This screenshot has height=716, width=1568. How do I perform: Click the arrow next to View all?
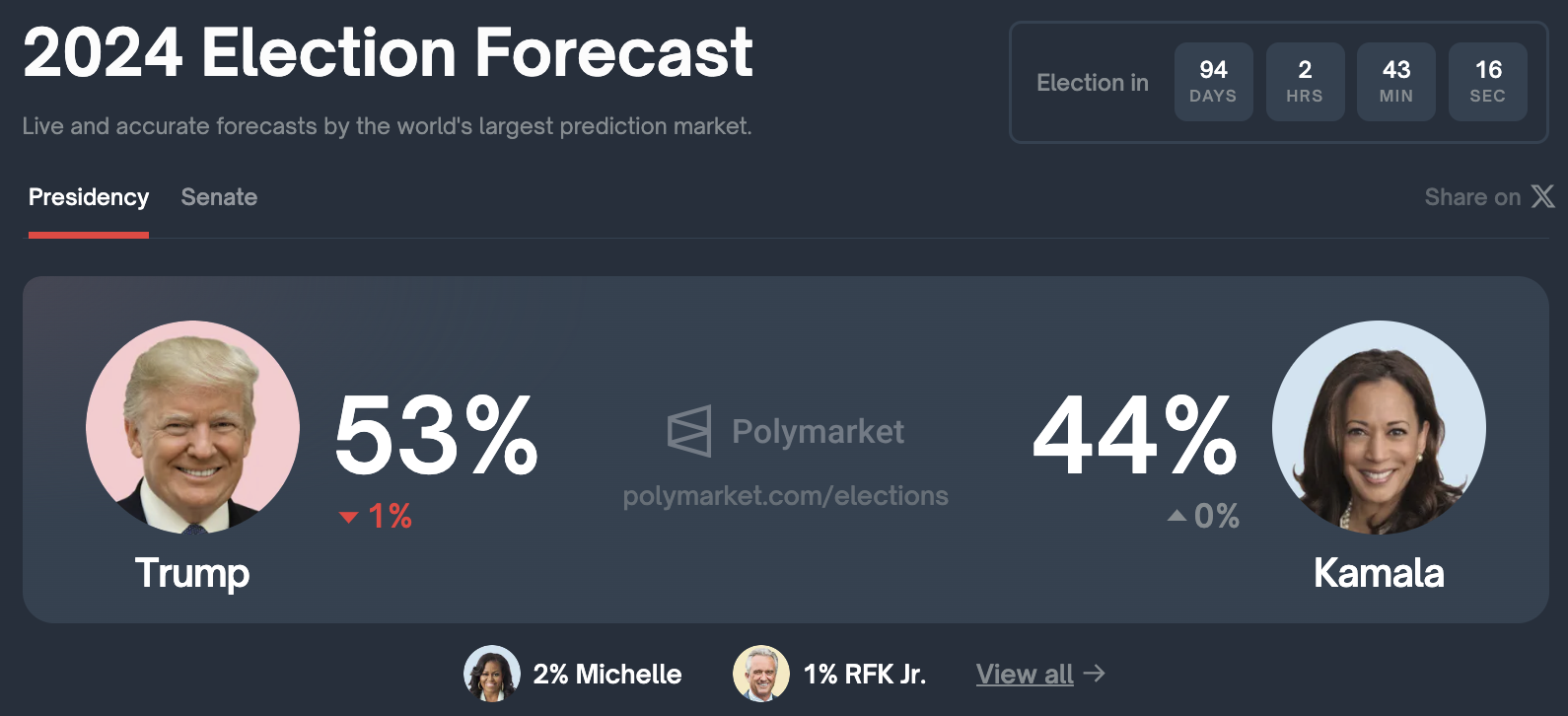1094,673
